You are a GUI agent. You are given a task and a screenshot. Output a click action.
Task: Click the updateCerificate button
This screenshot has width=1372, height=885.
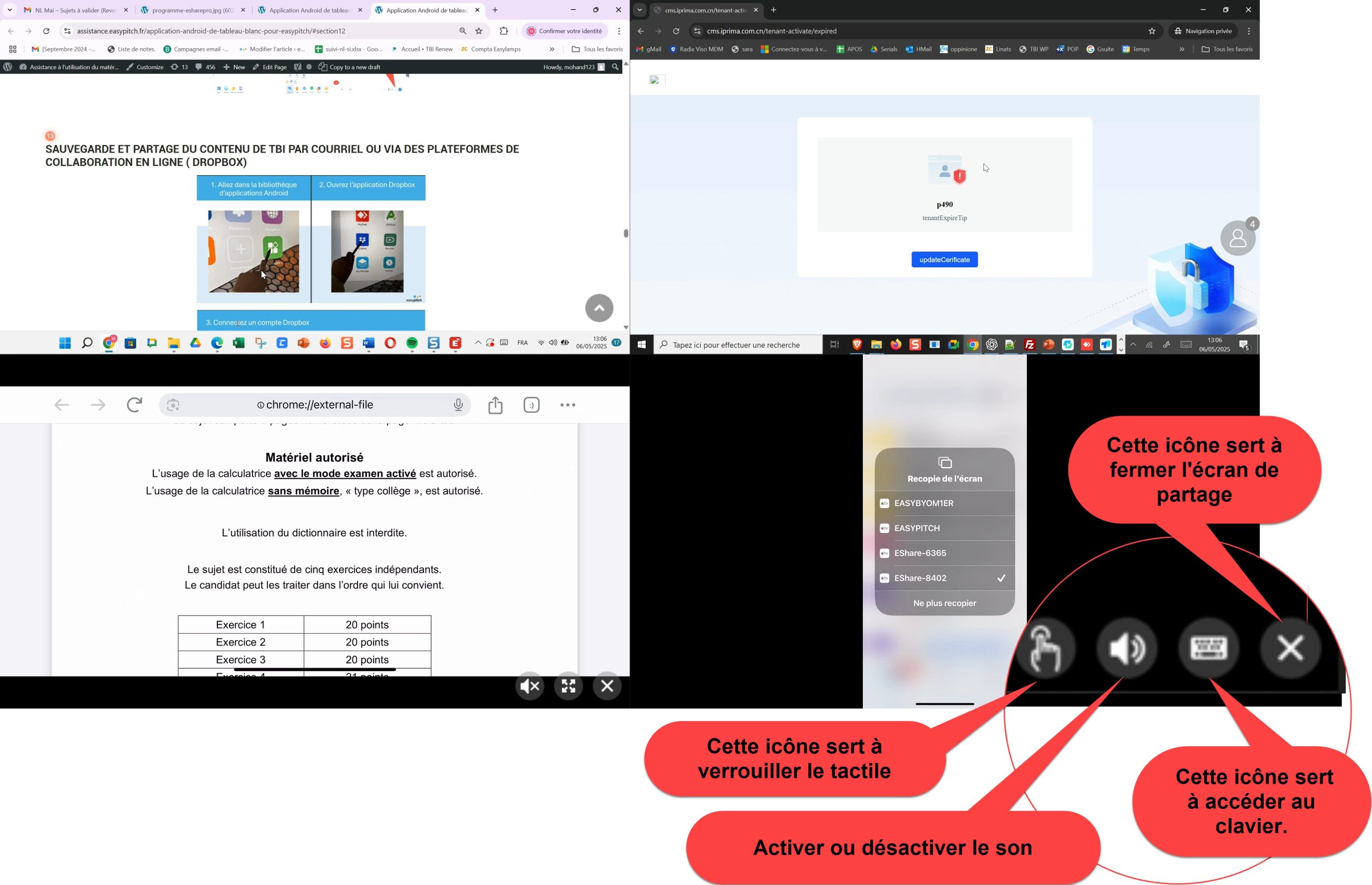click(x=944, y=260)
